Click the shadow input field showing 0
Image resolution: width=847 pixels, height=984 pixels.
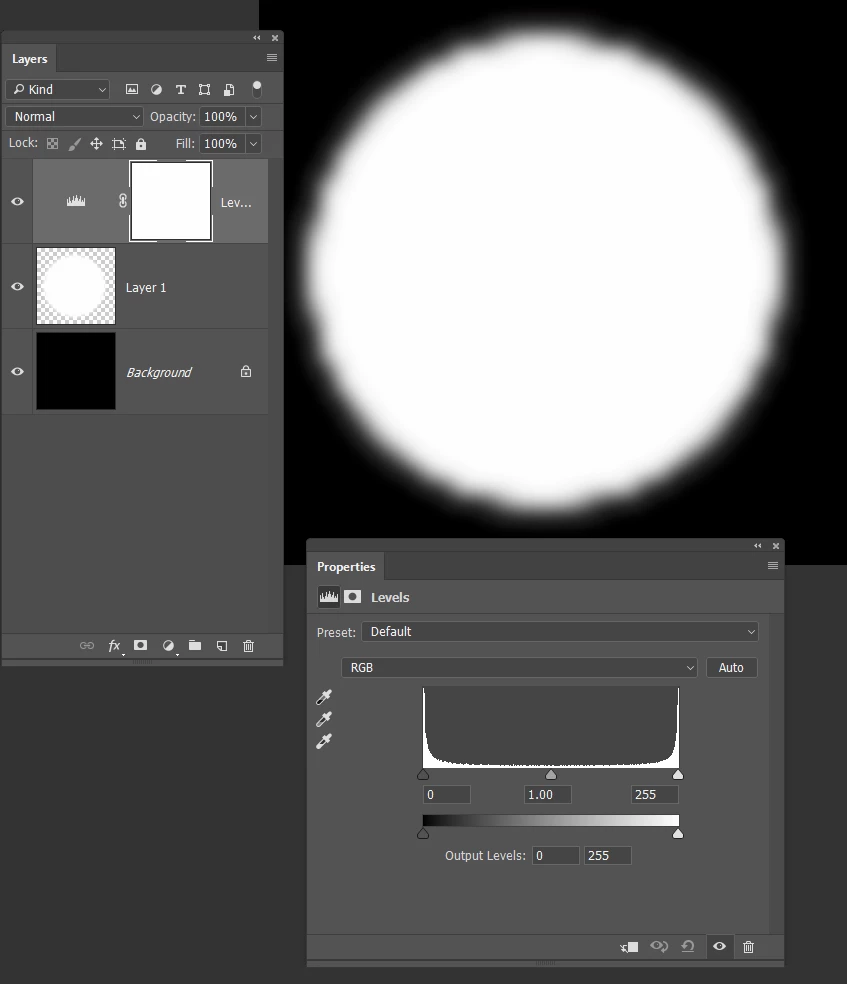coord(447,794)
